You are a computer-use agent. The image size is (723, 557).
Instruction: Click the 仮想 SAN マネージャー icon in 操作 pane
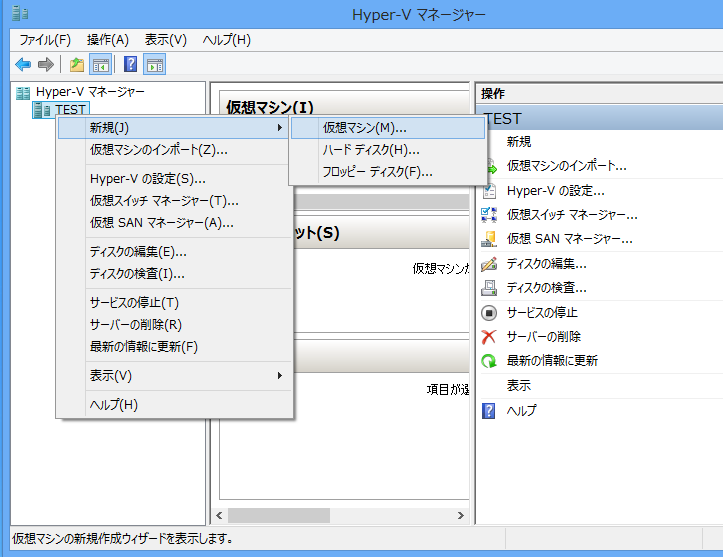click(489, 239)
